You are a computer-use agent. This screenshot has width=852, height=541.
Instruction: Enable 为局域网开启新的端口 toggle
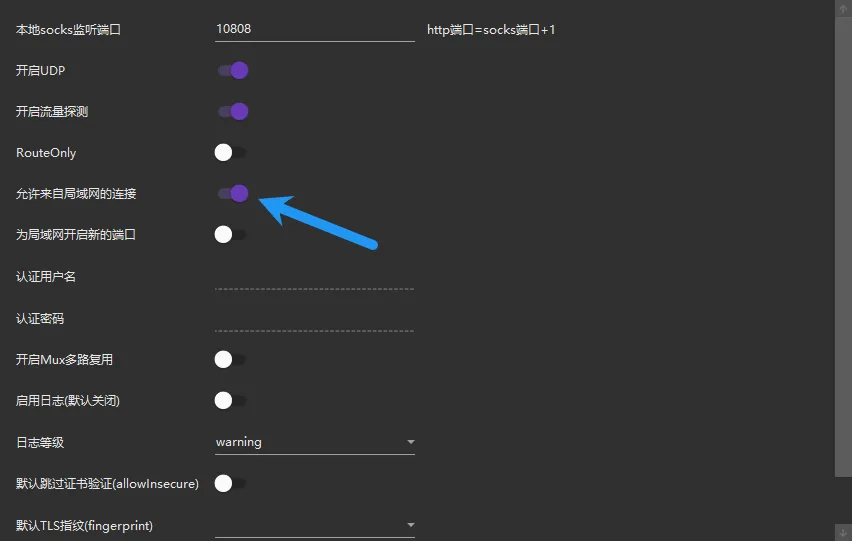(231, 235)
